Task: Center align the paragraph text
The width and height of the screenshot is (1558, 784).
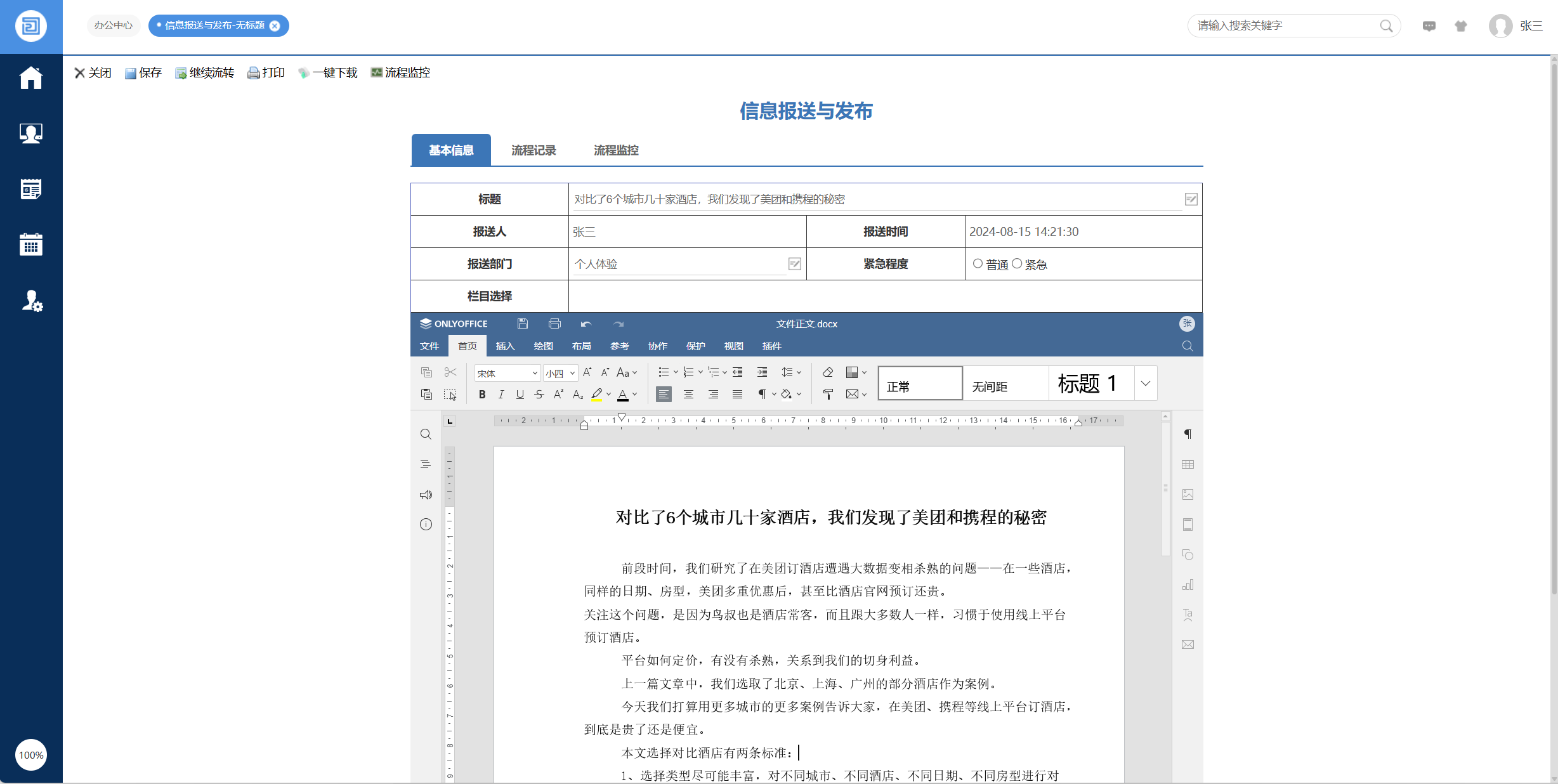Action: click(688, 395)
